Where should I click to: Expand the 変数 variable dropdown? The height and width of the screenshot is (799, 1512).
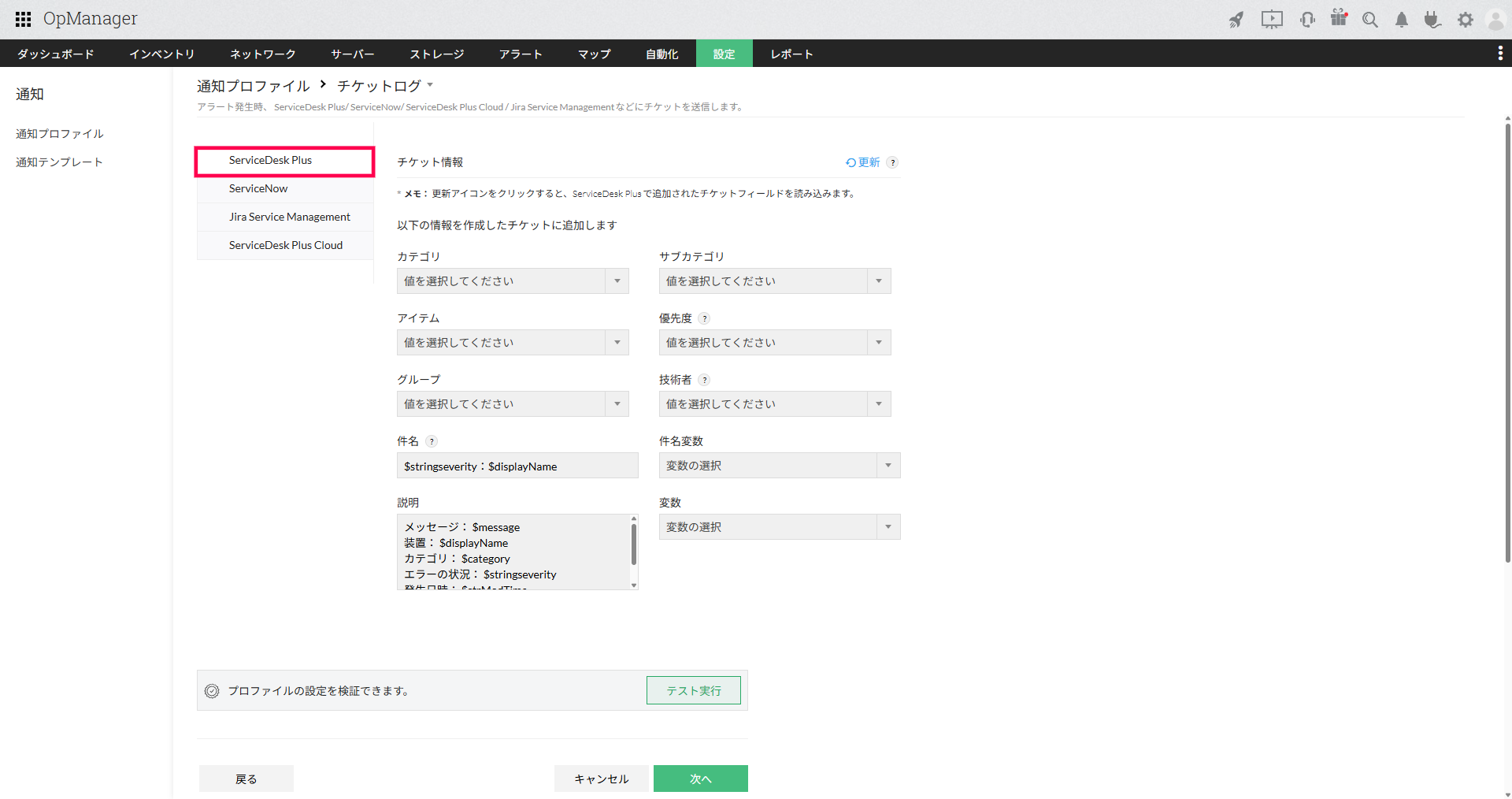tap(780, 527)
